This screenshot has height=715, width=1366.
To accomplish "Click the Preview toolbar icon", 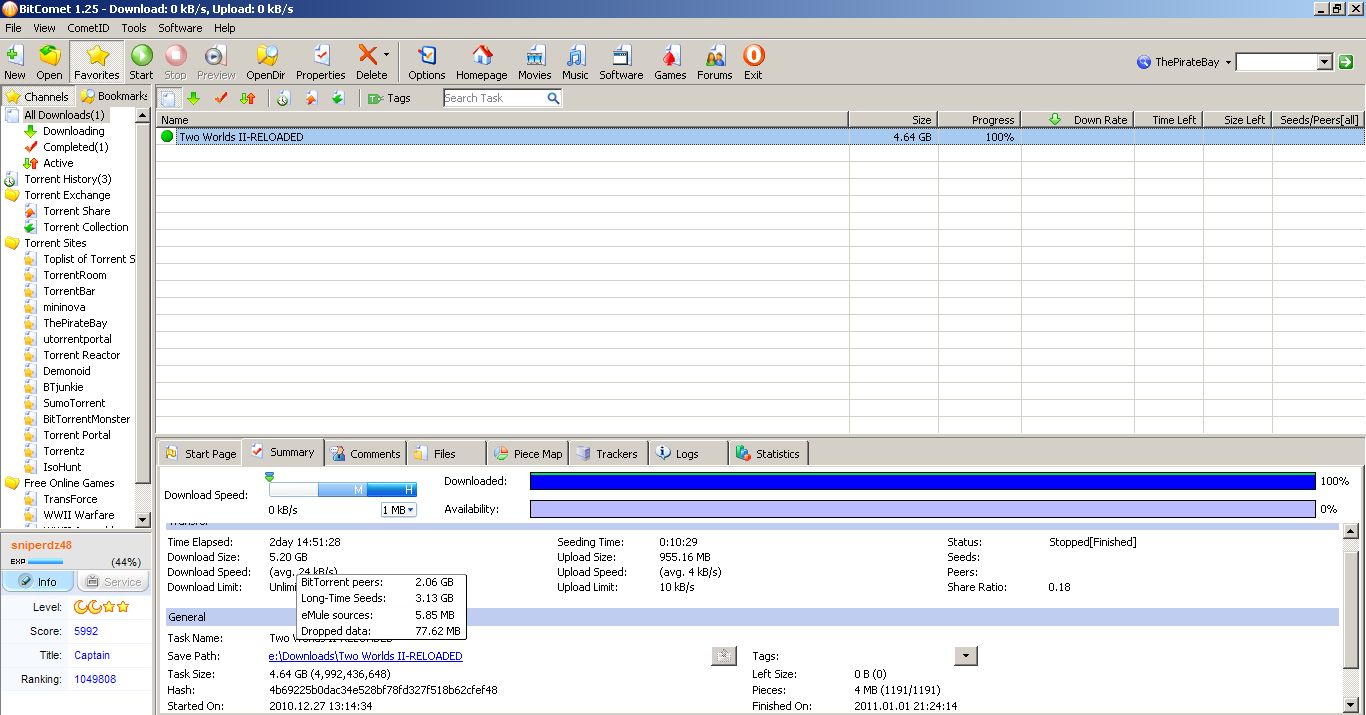I will pyautogui.click(x=216, y=62).
